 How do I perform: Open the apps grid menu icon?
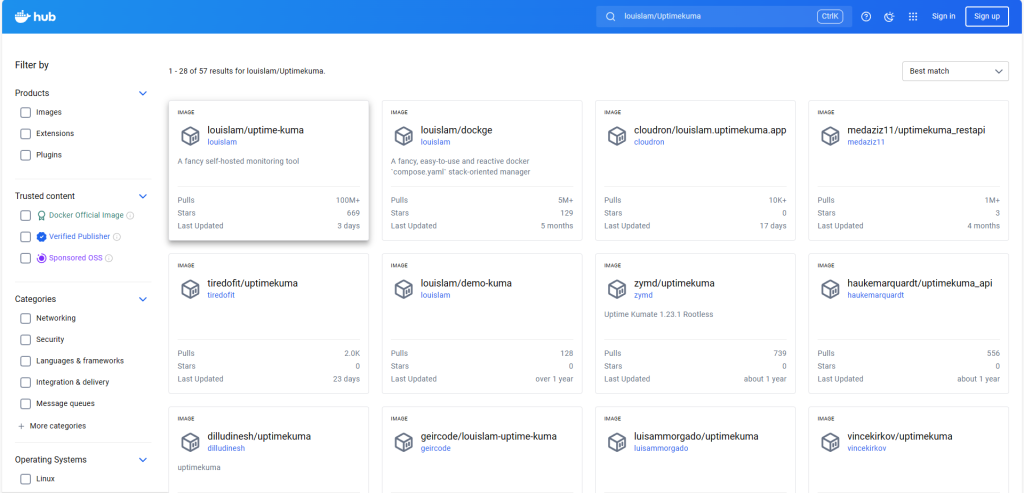click(x=913, y=16)
